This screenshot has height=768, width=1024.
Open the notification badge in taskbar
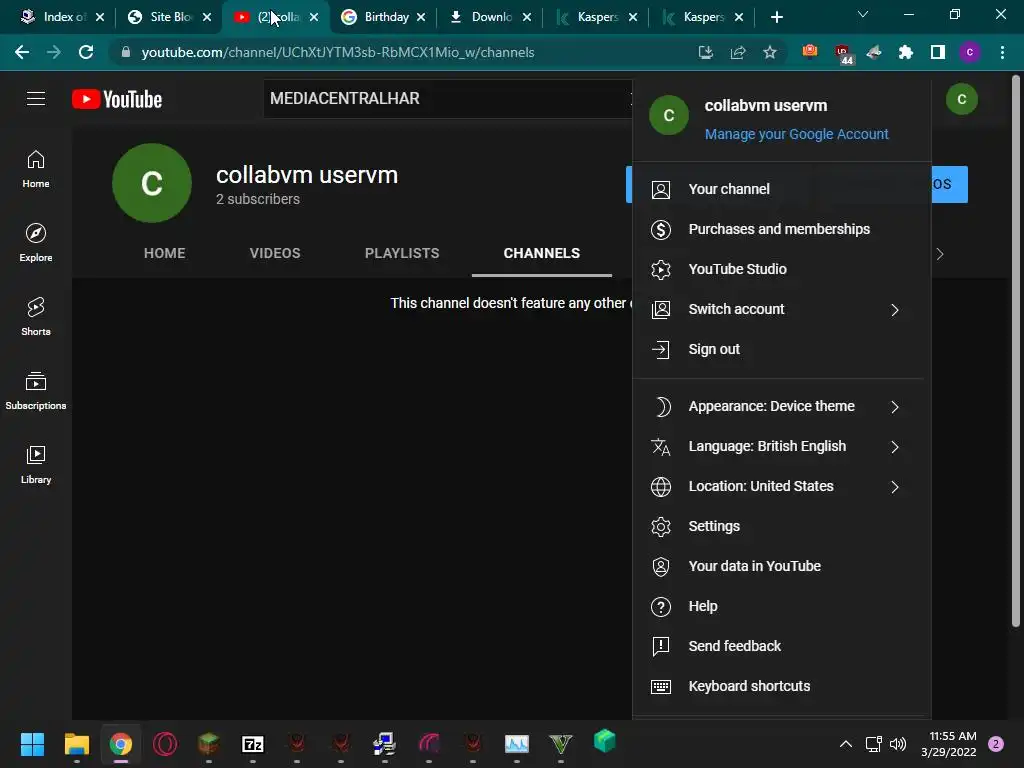pos(996,744)
